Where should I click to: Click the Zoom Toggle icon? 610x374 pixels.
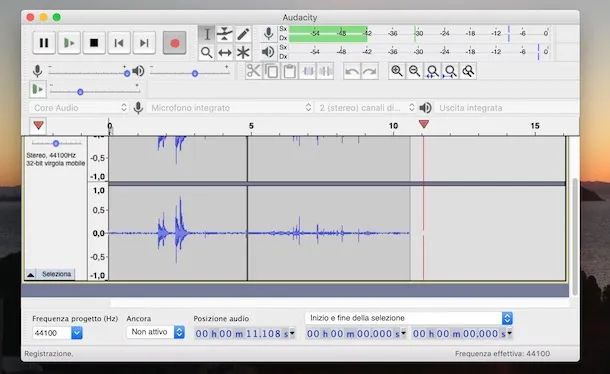click(x=468, y=71)
